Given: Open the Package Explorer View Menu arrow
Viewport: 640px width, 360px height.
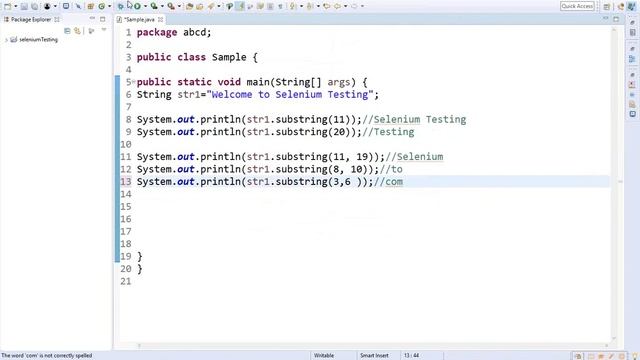Looking at the screenshot, I should coord(104,30).
